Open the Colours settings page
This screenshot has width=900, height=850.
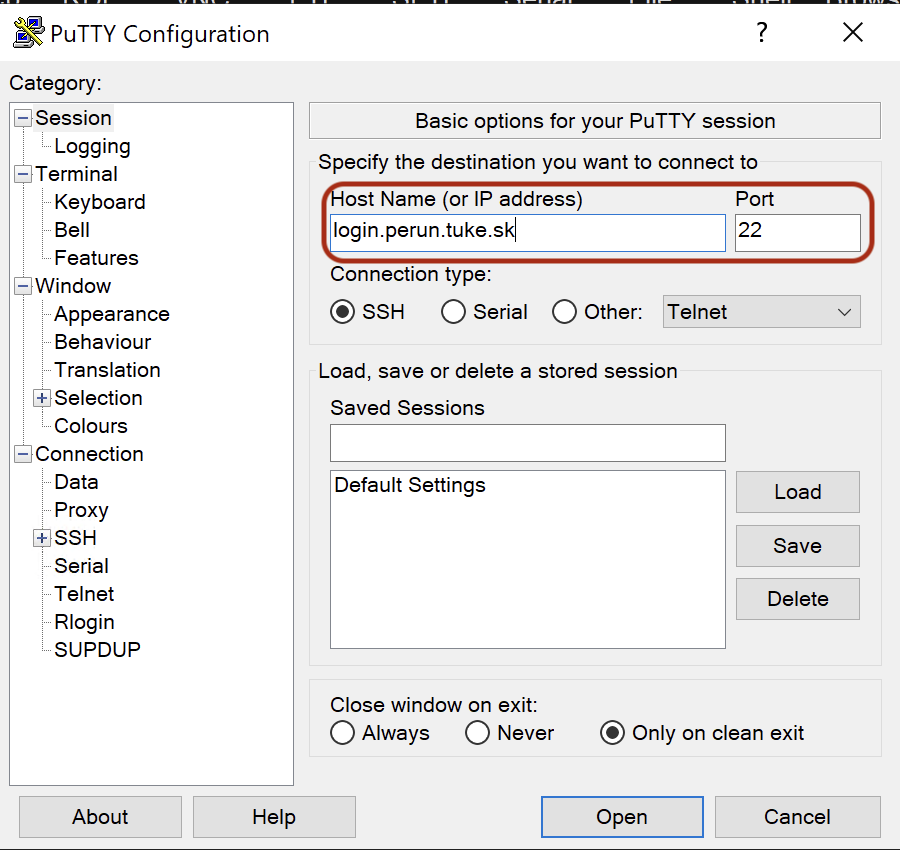pyautogui.click(x=90, y=425)
